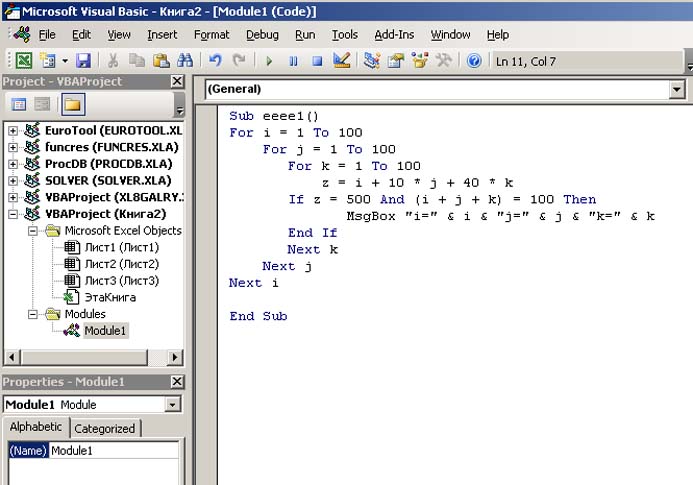Collapse the Modules folder in project tree
The width and height of the screenshot is (693, 485).
tap(33, 314)
